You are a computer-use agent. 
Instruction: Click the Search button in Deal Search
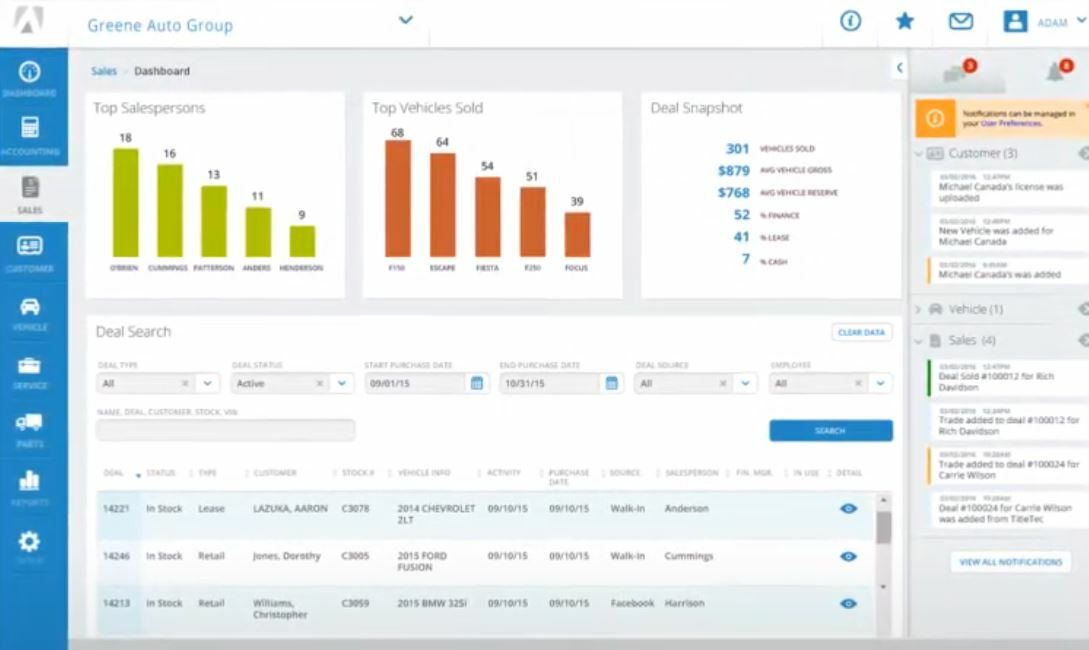tap(830, 429)
